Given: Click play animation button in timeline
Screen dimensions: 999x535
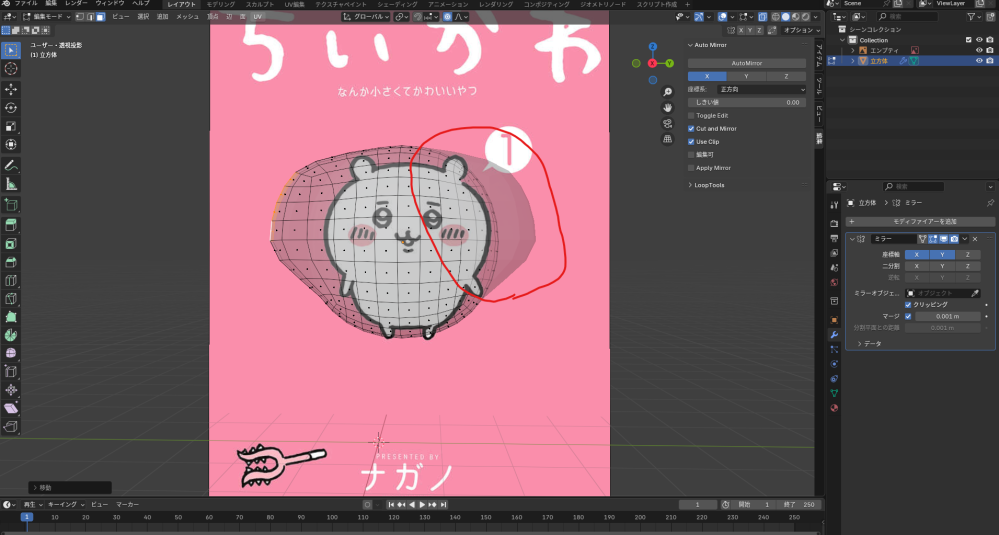Looking at the screenshot, I should click(x=422, y=504).
